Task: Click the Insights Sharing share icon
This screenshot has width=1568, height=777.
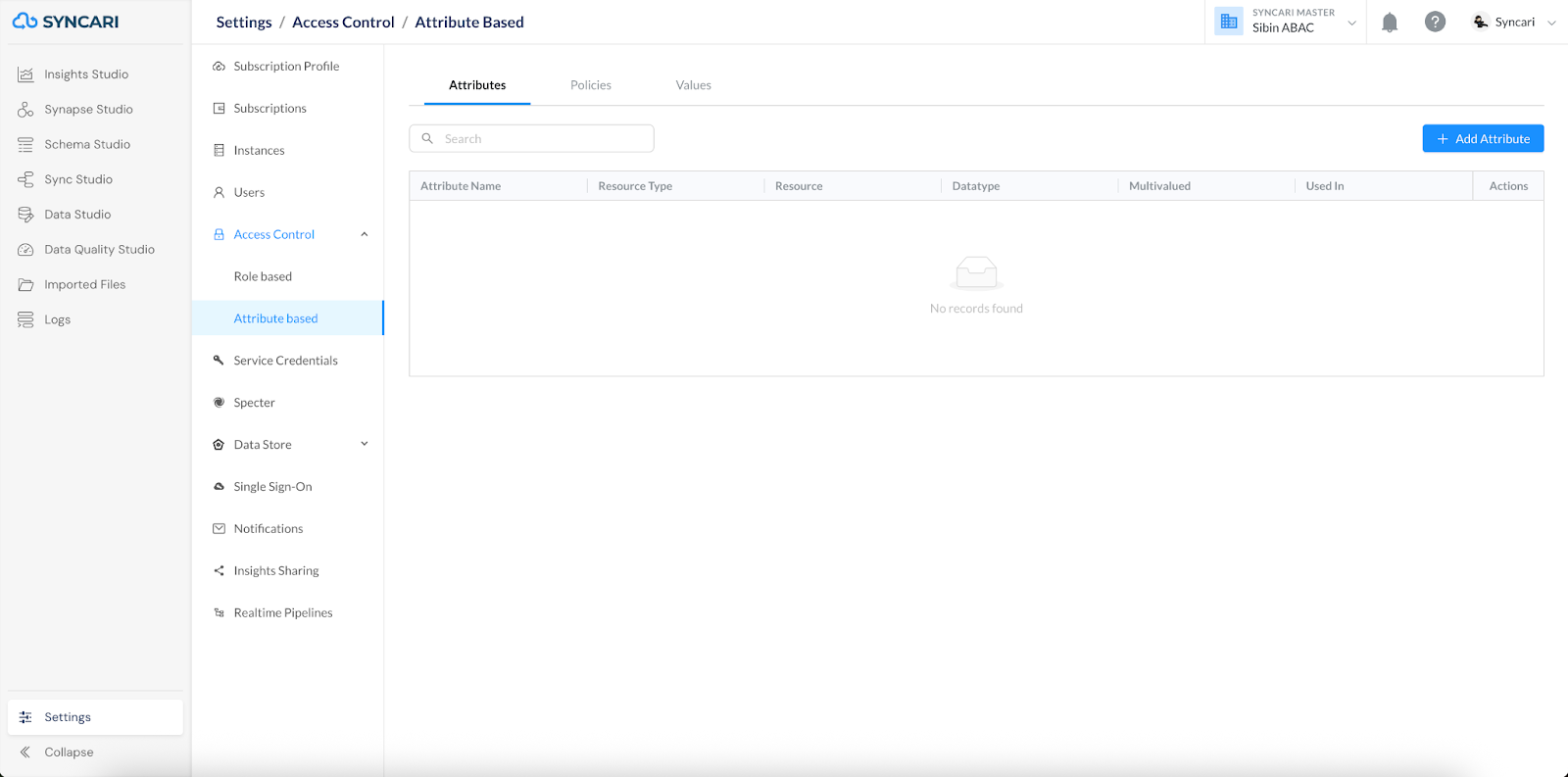Action: tap(219, 571)
